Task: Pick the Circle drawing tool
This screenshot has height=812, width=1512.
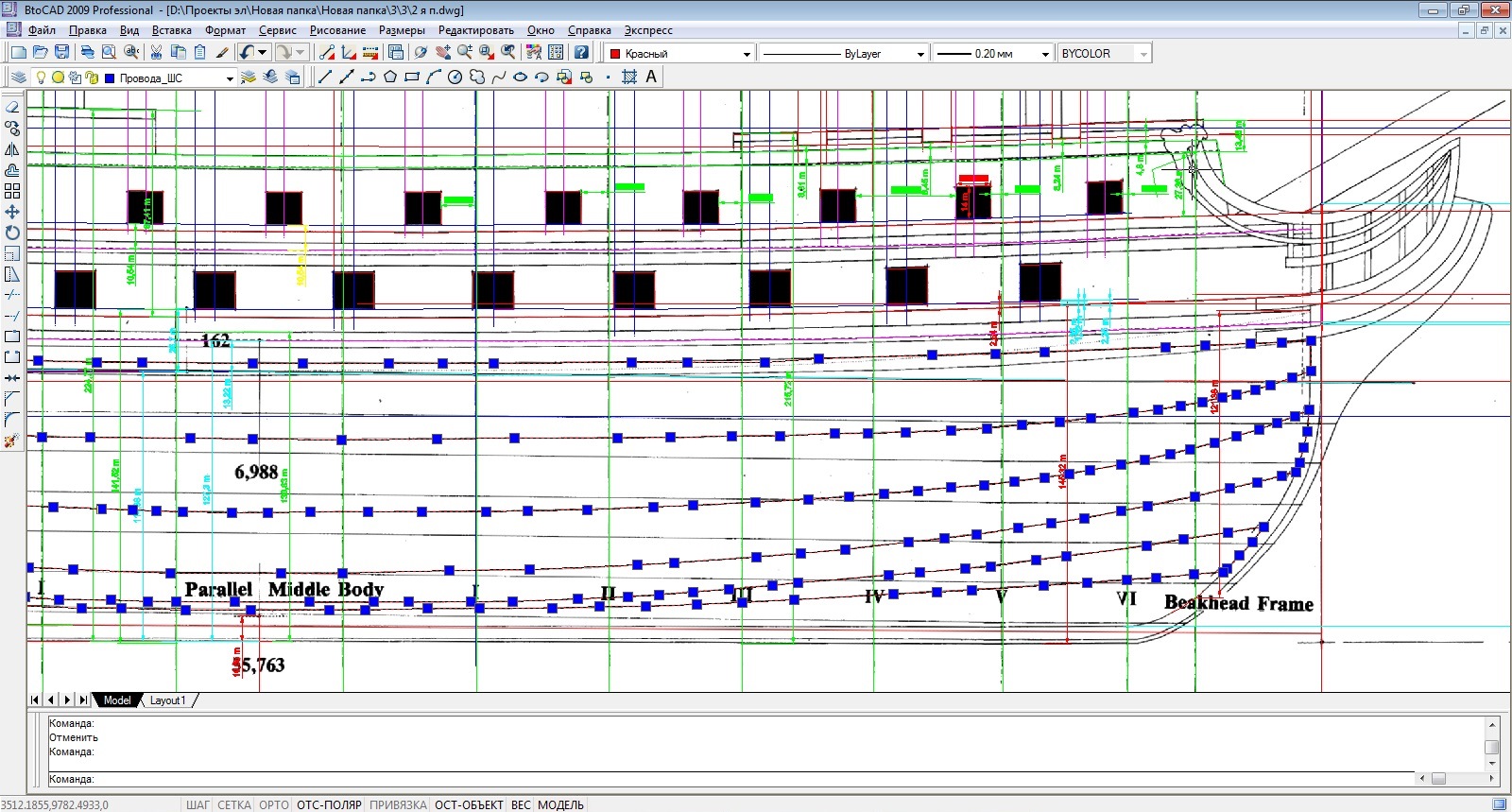Action: [455, 78]
